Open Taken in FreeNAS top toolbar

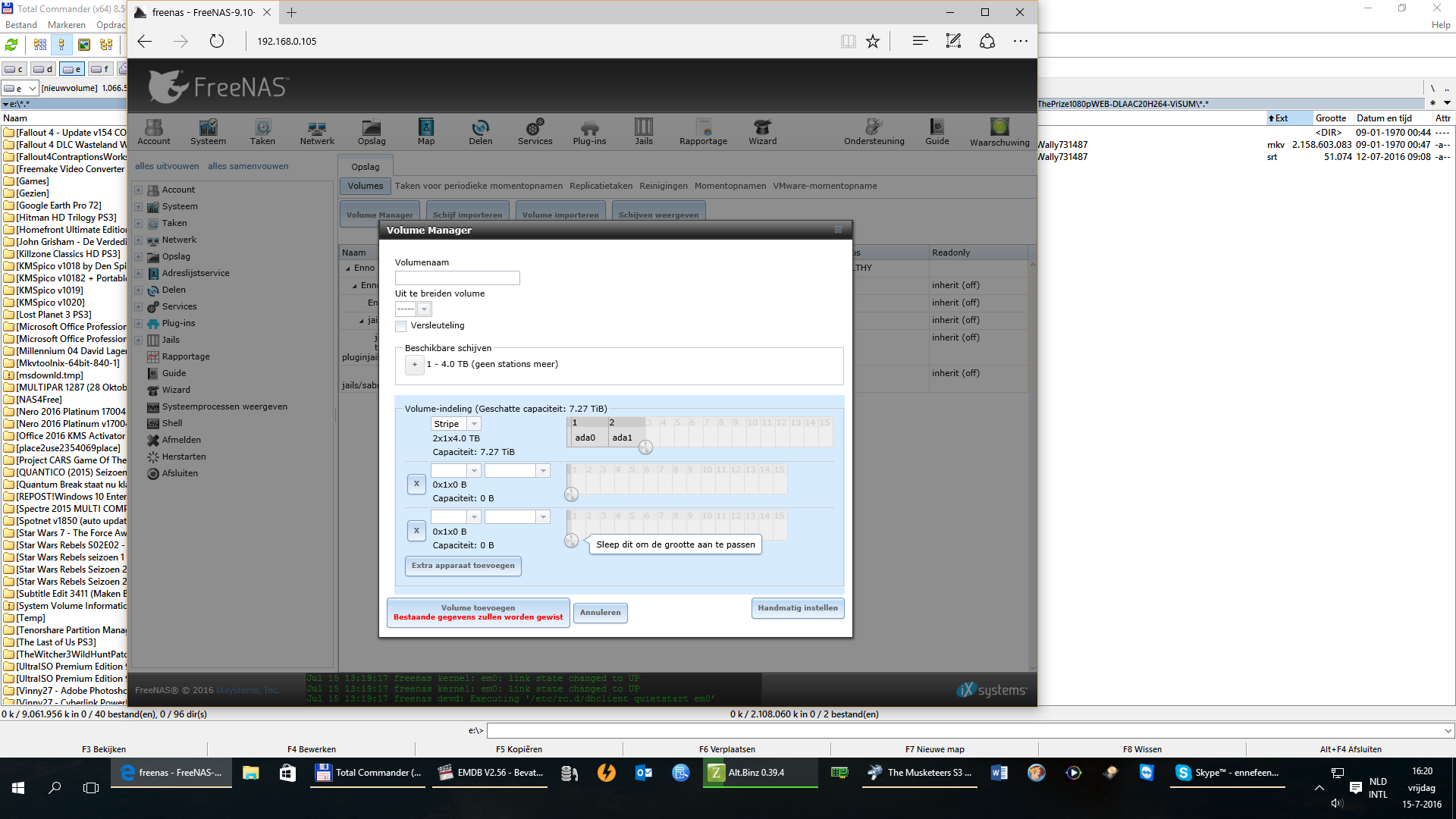coord(262,132)
